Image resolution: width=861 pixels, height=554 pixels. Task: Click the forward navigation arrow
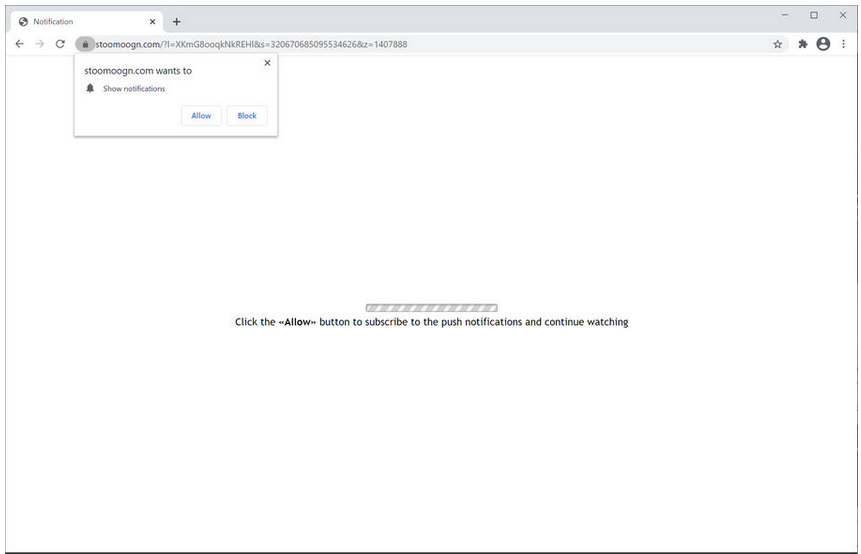point(40,44)
